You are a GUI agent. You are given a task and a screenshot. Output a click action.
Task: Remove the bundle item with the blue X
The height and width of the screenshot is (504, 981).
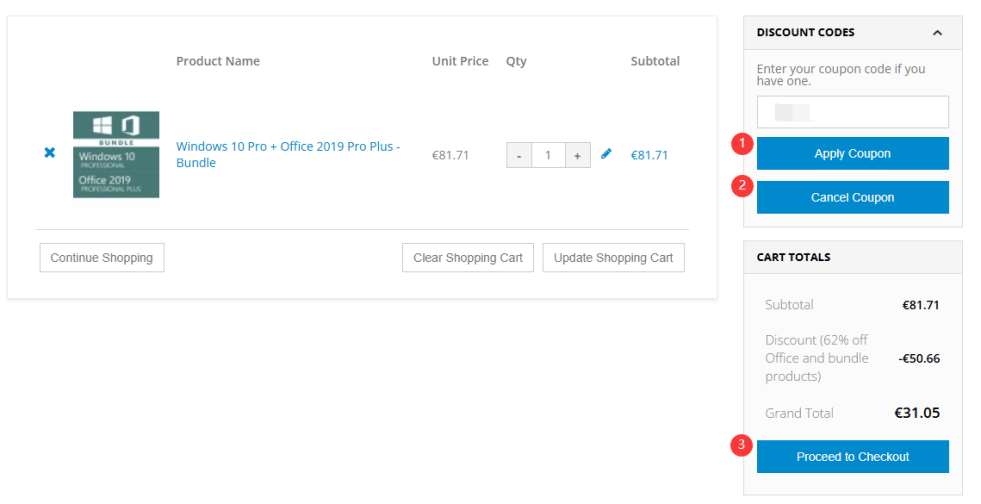(x=49, y=153)
